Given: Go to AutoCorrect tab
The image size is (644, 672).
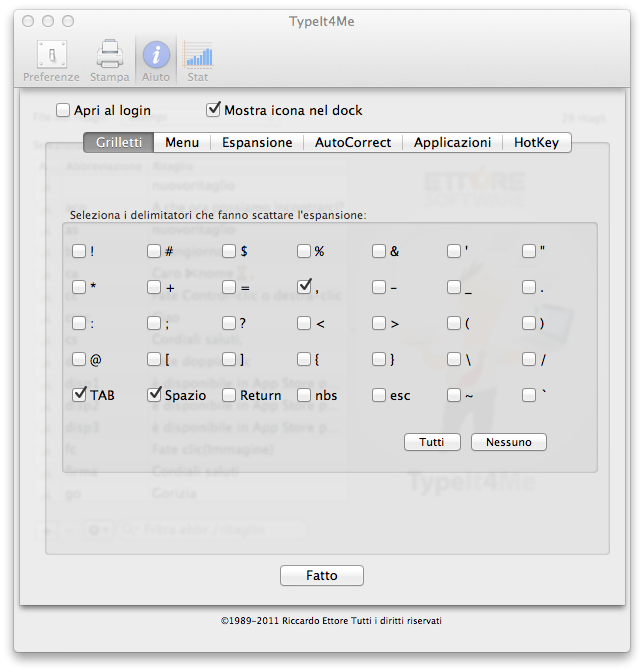Looking at the screenshot, I should click(x=353, y=142).
